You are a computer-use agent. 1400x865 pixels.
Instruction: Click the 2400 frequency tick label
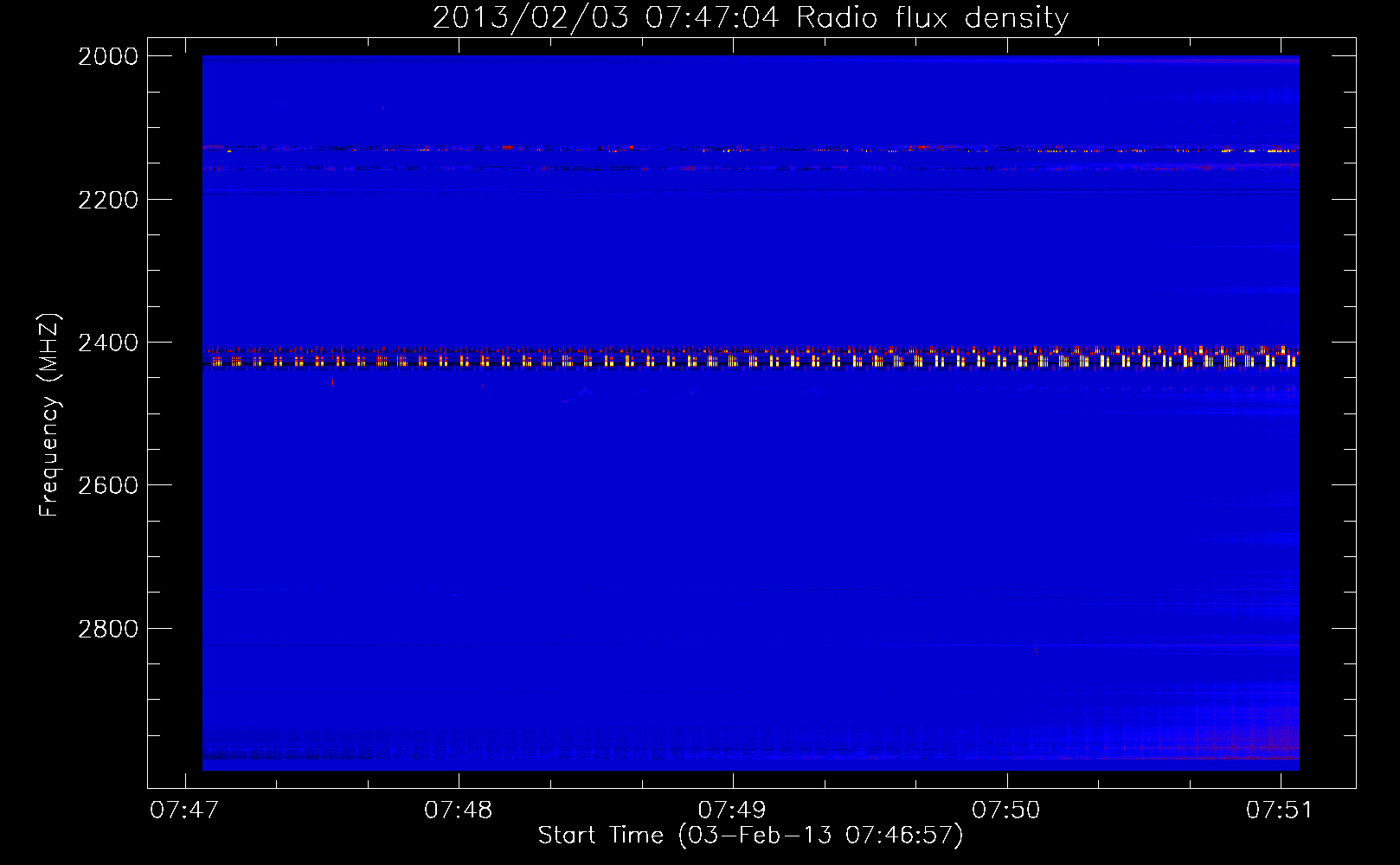point(108,343)
